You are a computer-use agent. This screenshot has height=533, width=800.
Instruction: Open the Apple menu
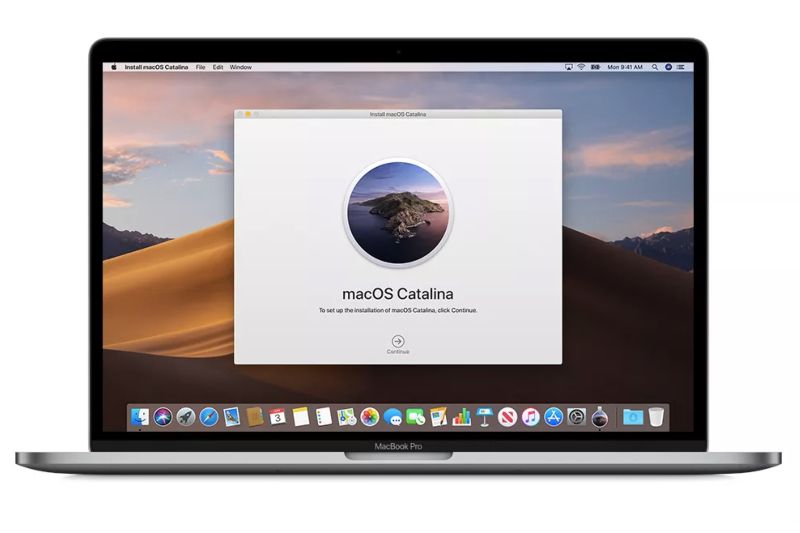[x=113, y=67]
